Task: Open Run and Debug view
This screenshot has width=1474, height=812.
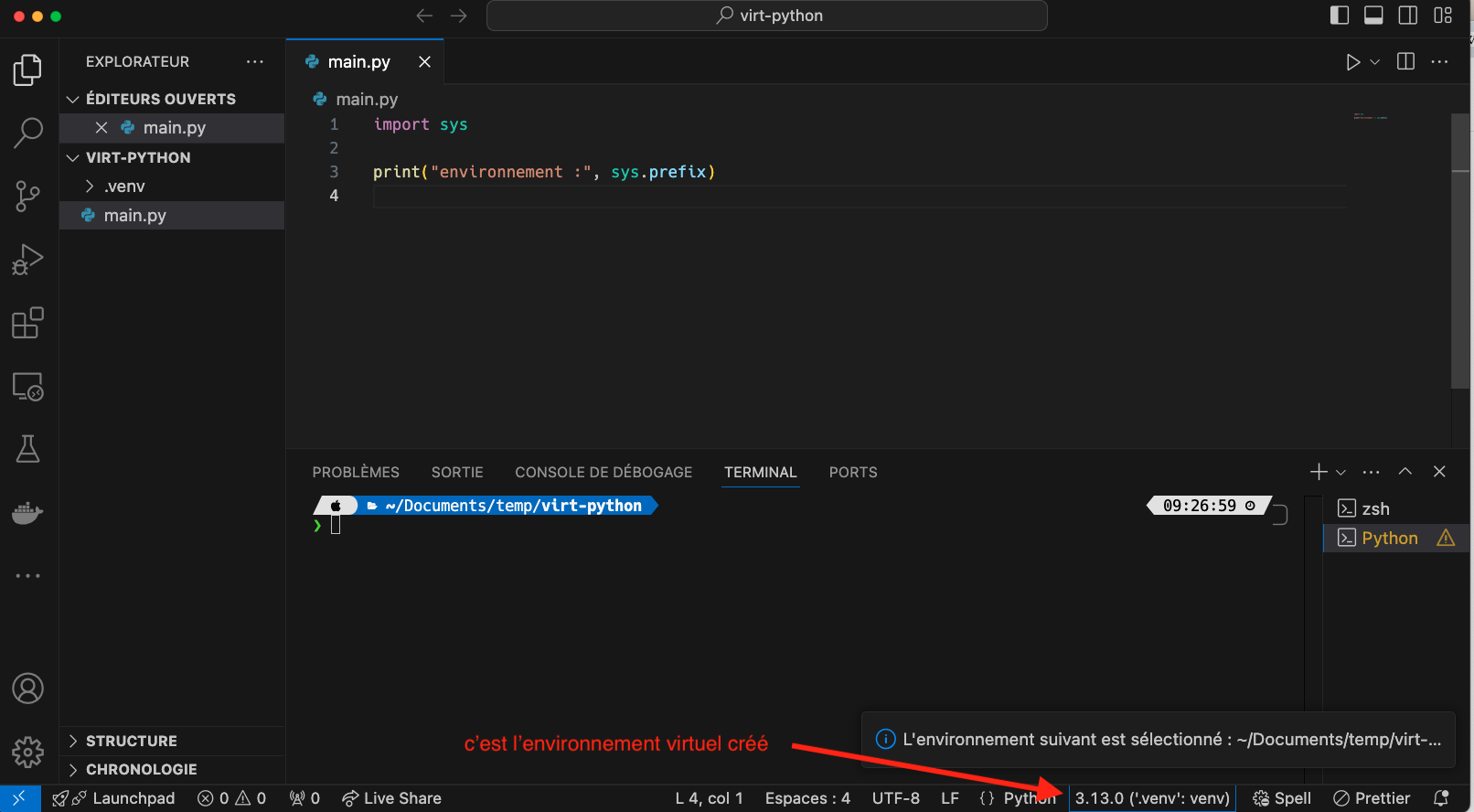Action: (x=27, y=260)
